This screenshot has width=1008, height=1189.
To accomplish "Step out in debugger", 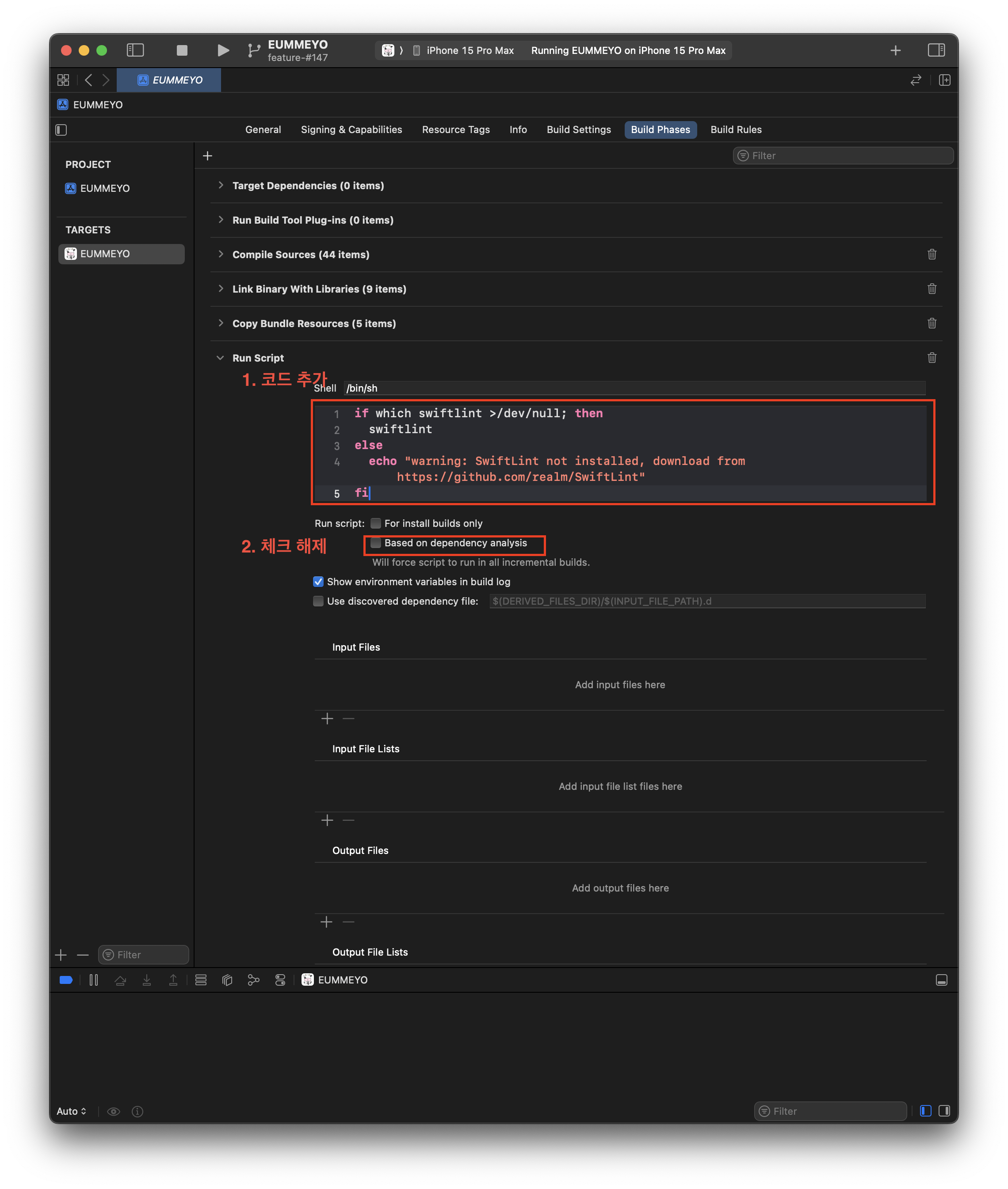I will 173,979.
